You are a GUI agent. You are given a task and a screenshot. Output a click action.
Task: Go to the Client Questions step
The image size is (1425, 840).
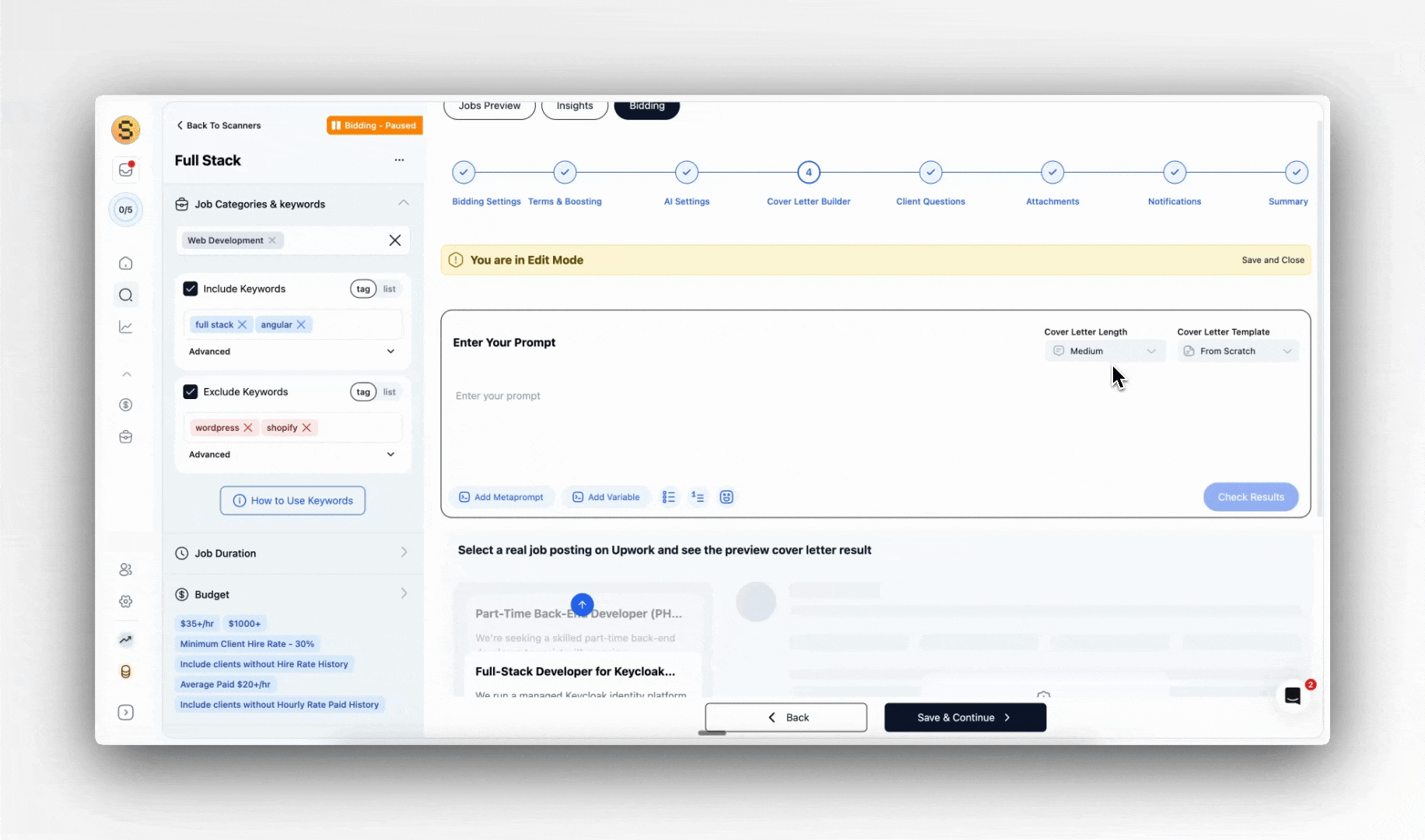(x=930, y=172)
